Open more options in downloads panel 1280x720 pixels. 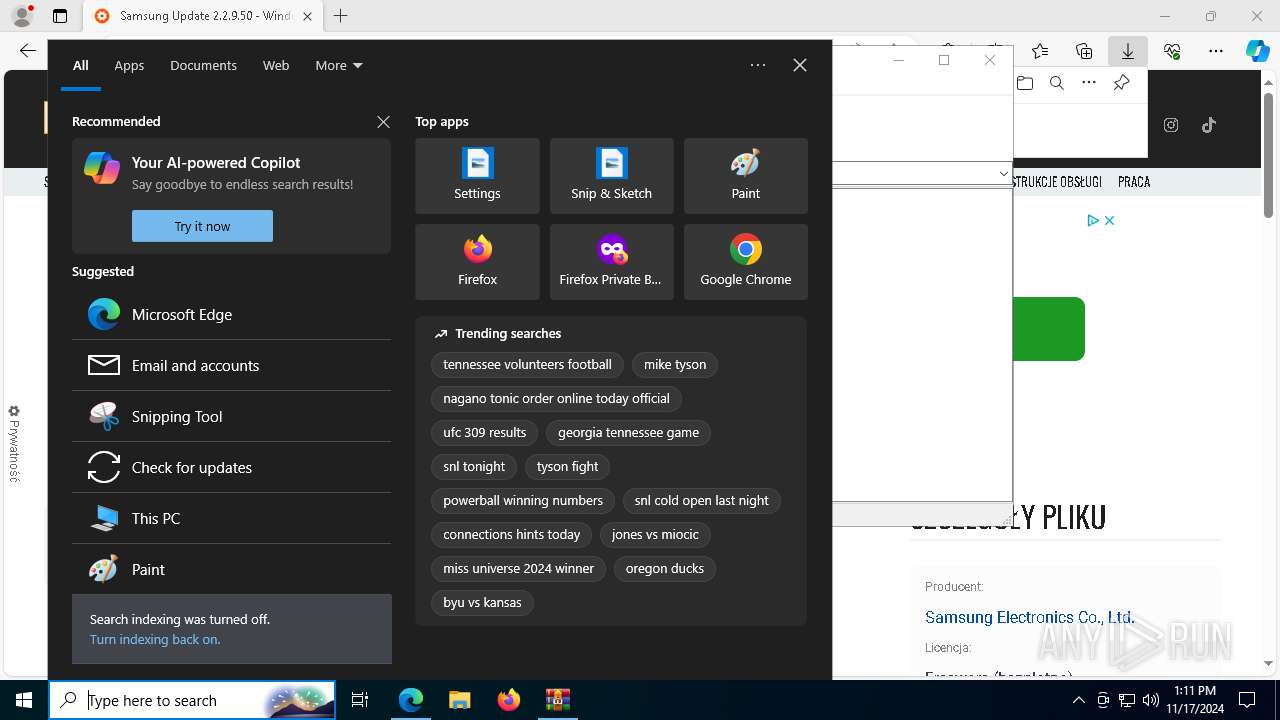click(1089, 83)
